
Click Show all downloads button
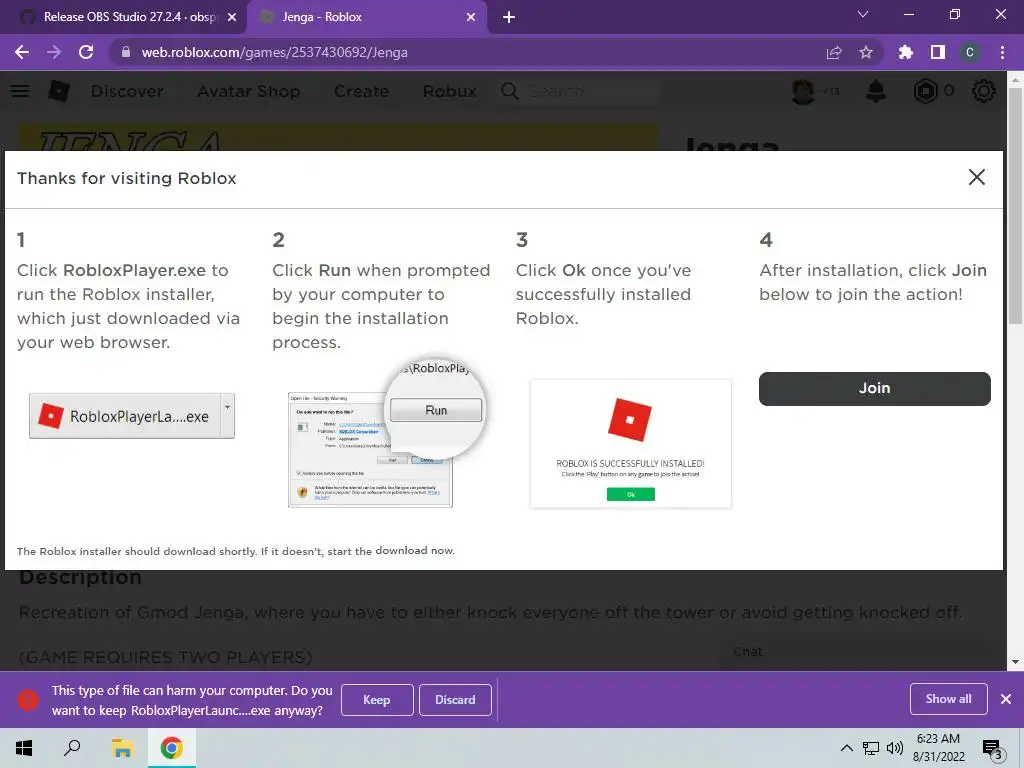[x=948, y=699]
